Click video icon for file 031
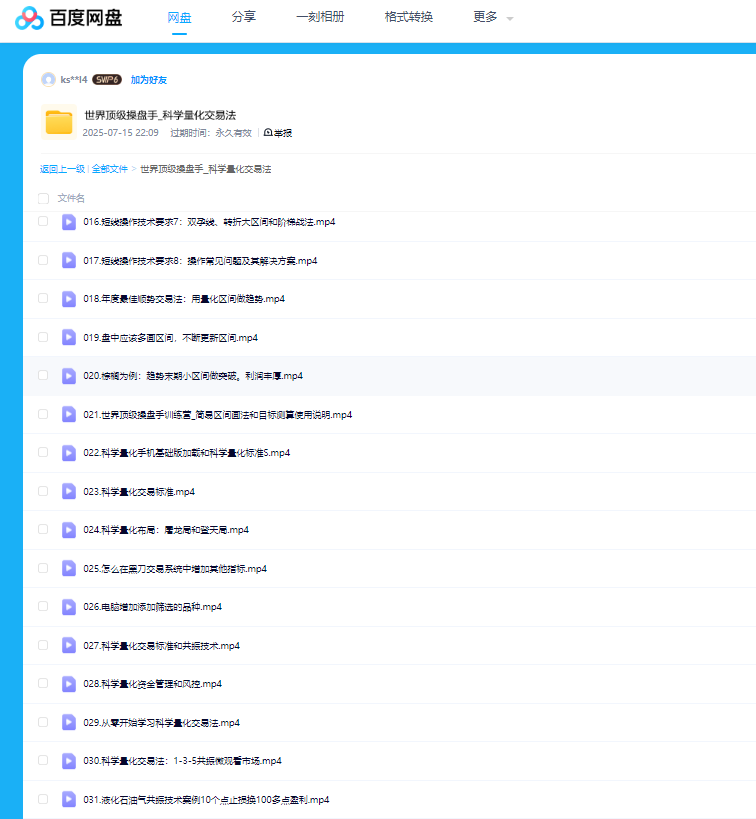 (x=69, y=799)
